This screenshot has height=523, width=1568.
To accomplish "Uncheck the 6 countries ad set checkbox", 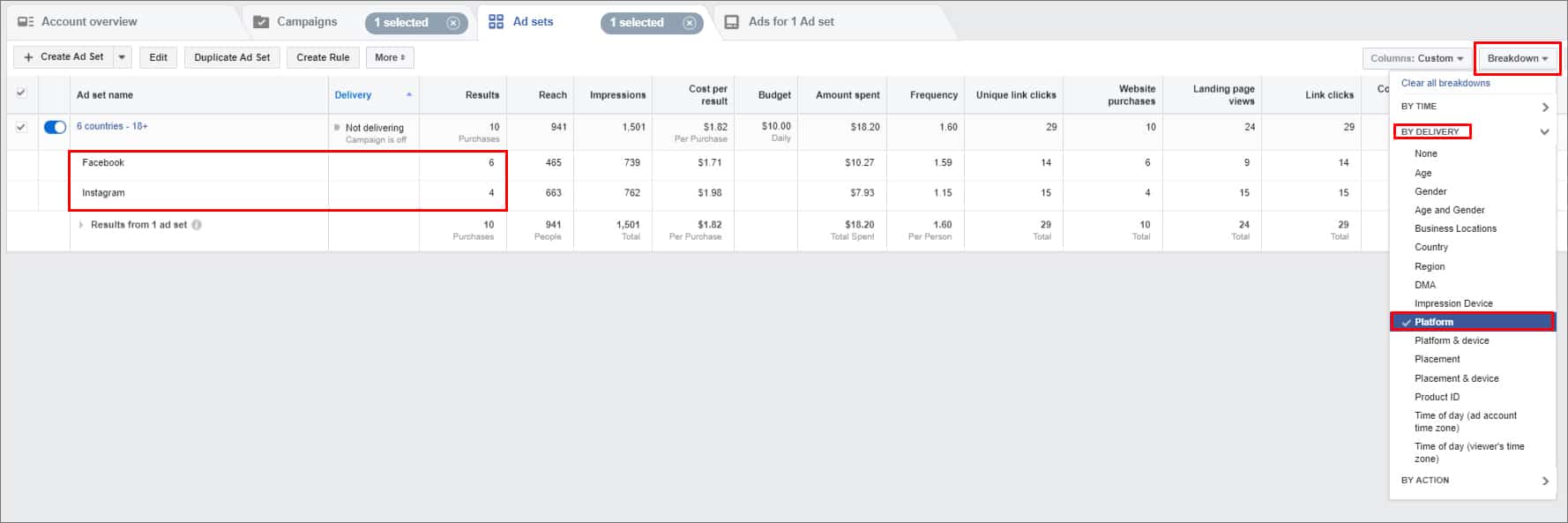I will point(21,127).
